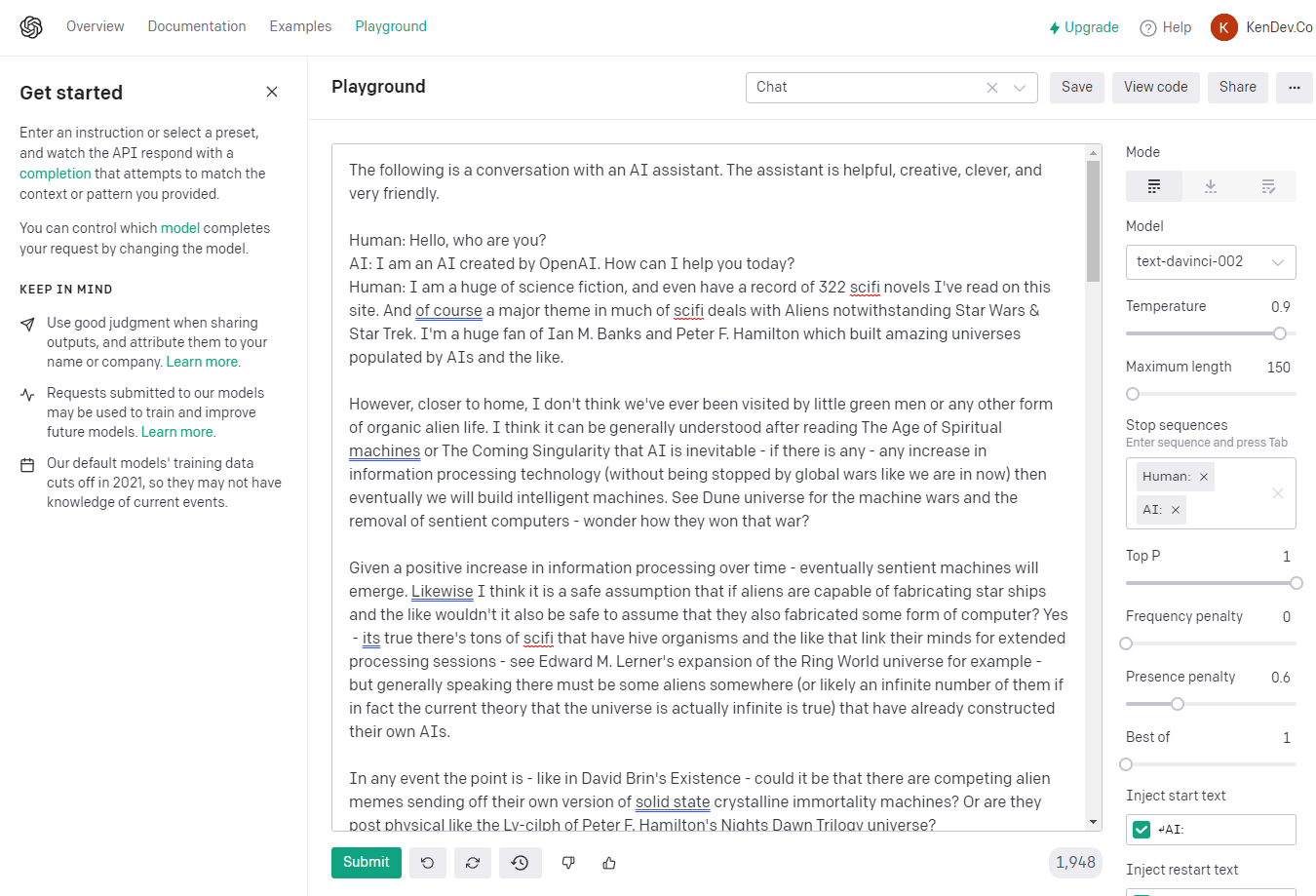Viewport: 1316px width, 896px height.
Task: Open the history clock icon
Action: coord(520,863)
